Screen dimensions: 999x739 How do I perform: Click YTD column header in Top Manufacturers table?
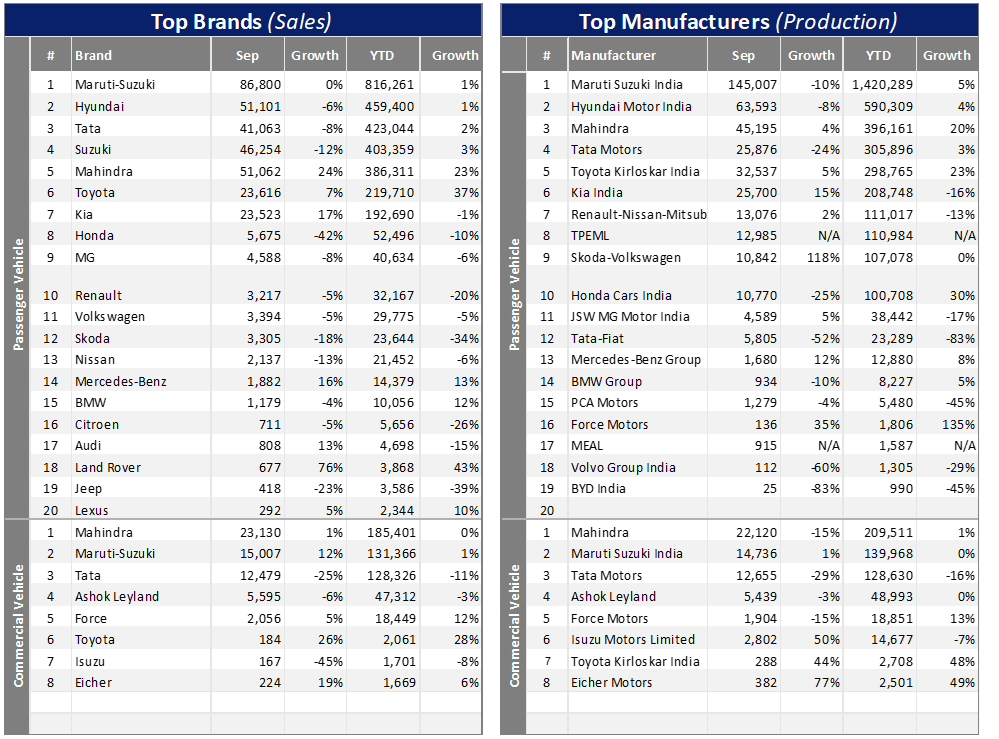coord(877,56)
